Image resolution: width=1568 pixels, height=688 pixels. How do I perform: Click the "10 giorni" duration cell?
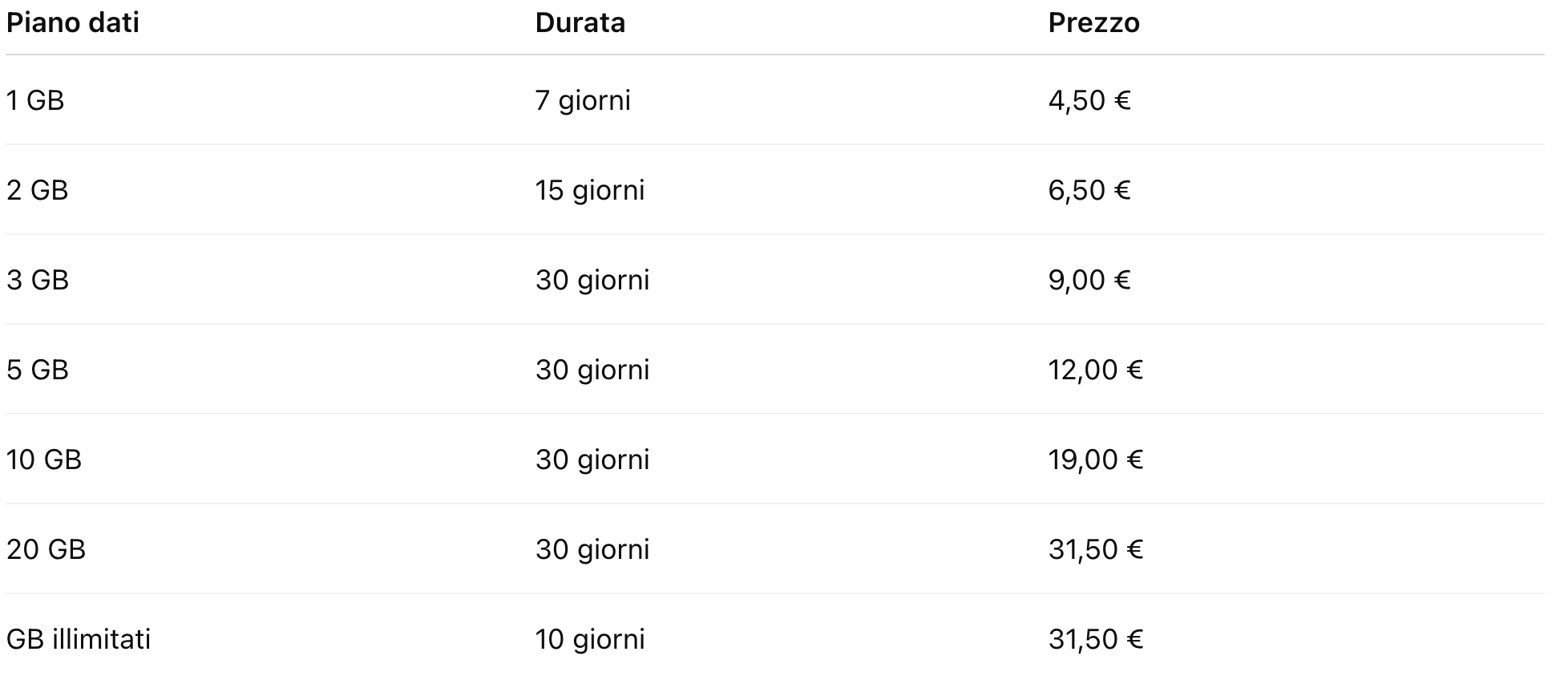[590, 639]
